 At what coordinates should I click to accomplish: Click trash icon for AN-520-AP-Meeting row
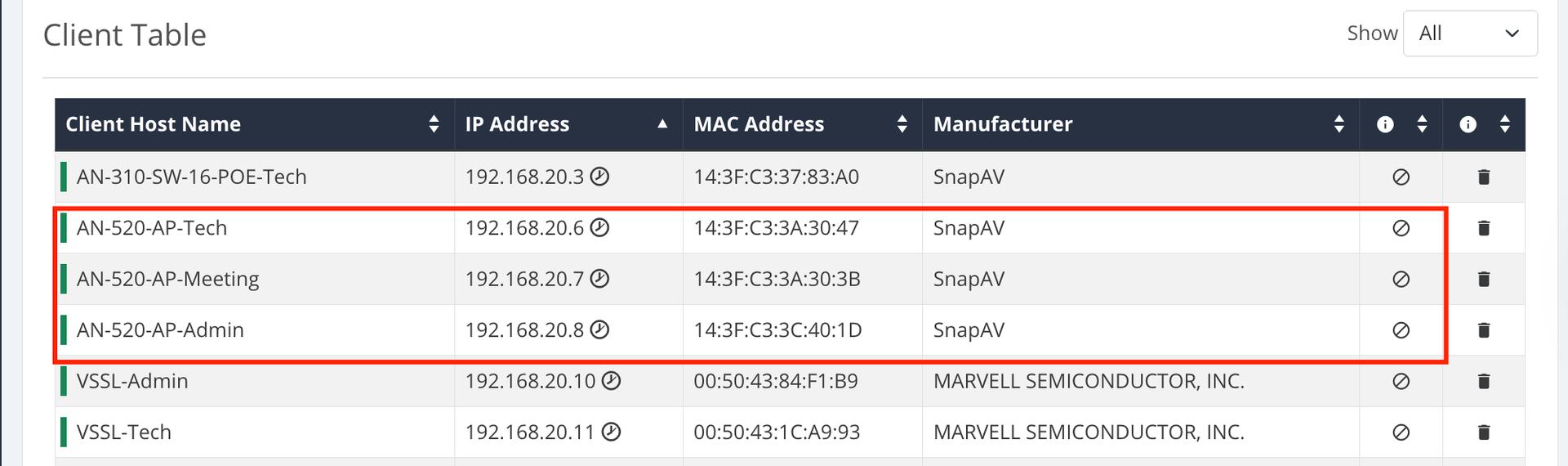(x=1484, y=279)
